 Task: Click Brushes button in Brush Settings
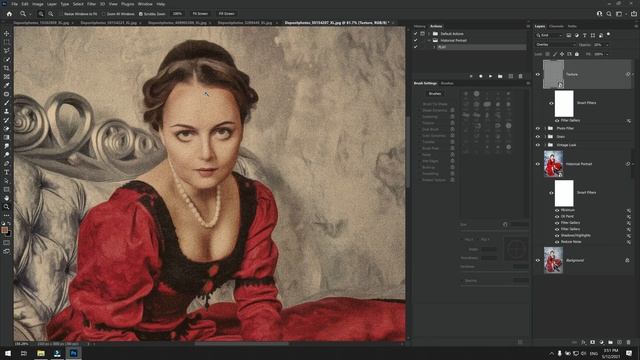click(435, 93)
